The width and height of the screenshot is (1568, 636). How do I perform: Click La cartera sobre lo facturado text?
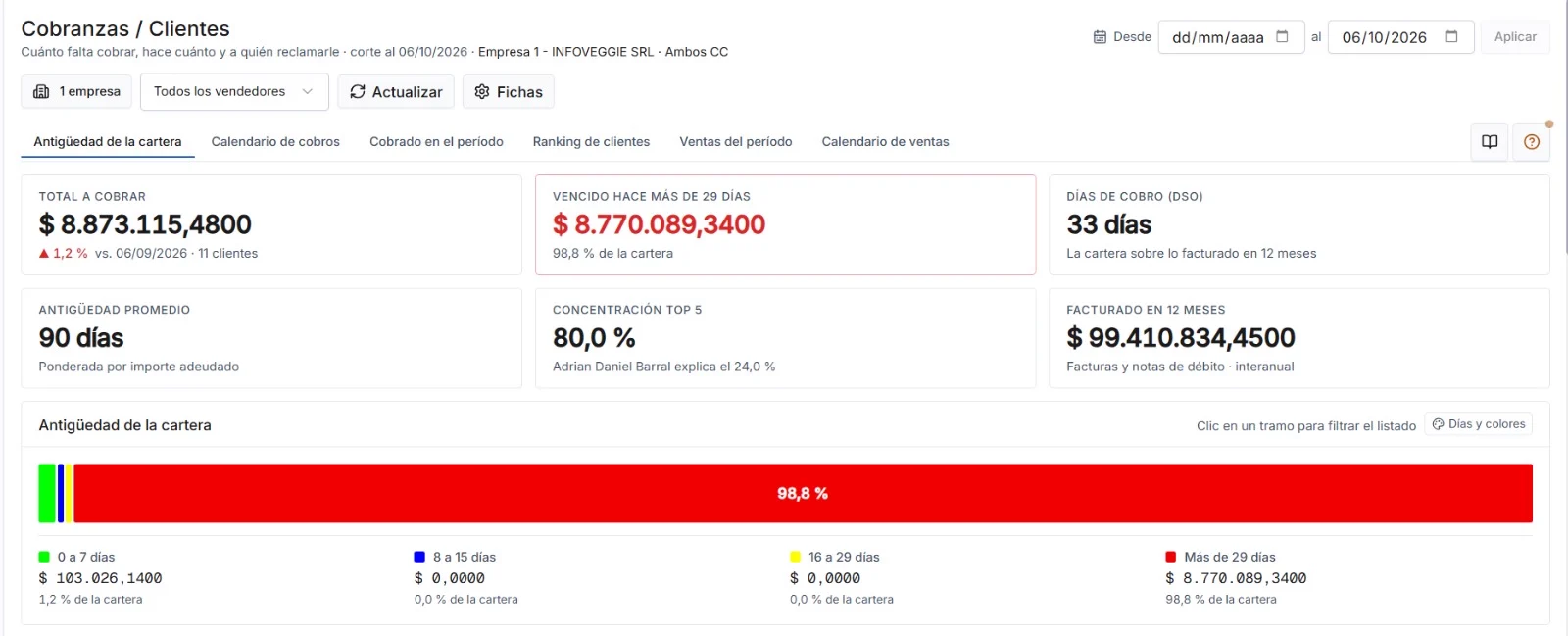1192,253
